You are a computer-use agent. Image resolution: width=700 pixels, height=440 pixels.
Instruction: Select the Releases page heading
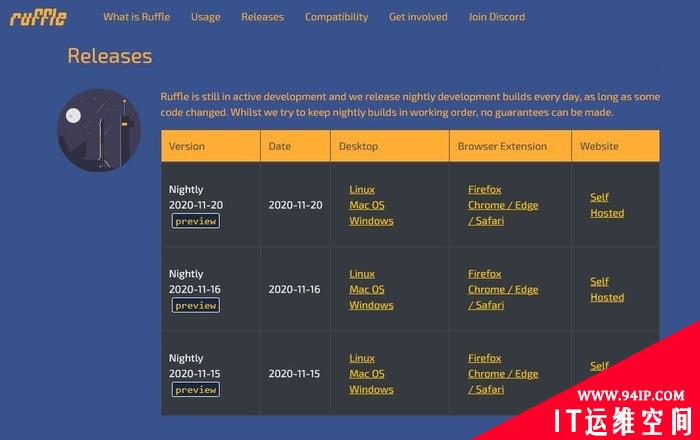[x=110, y=56]
